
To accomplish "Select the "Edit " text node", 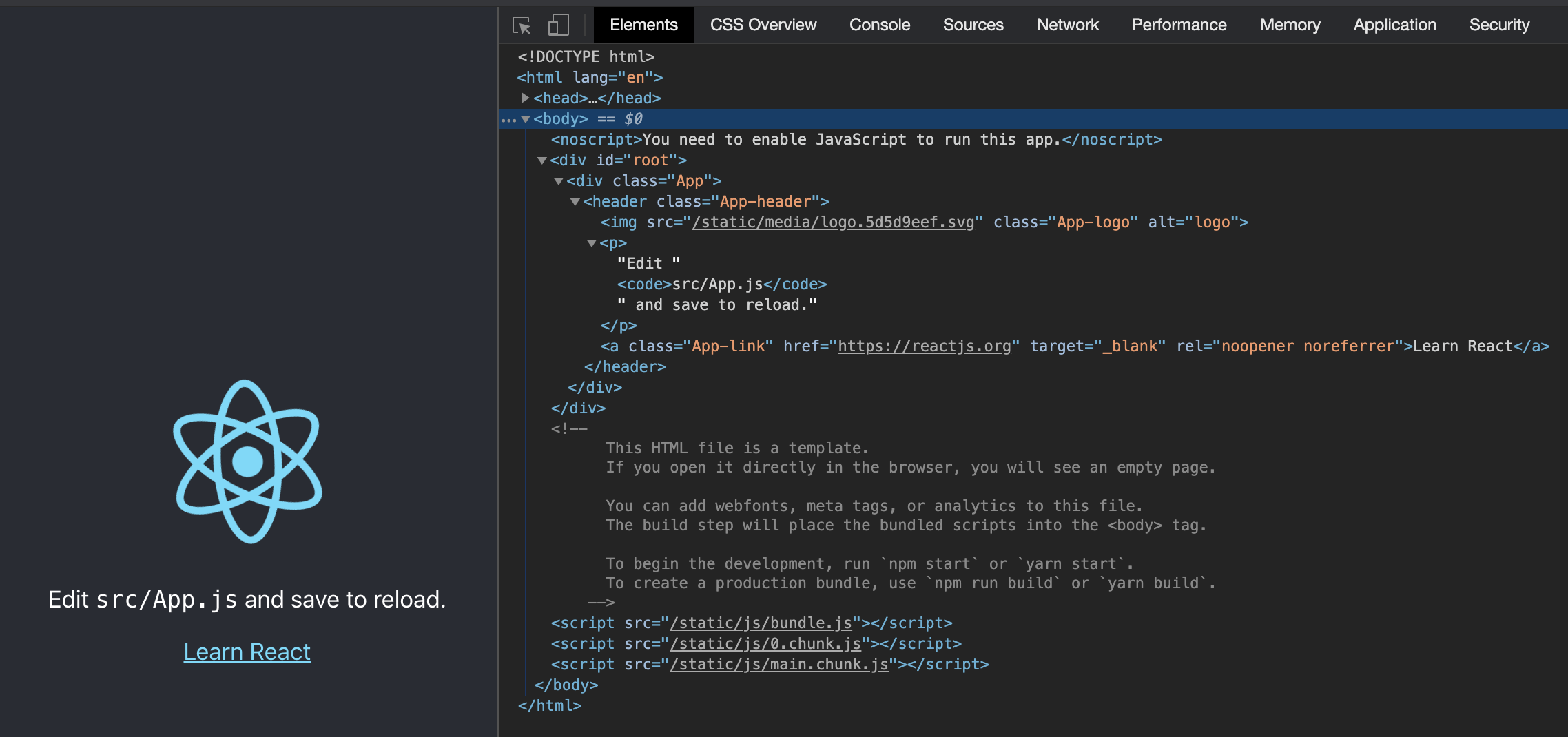I will click(648, 264).
